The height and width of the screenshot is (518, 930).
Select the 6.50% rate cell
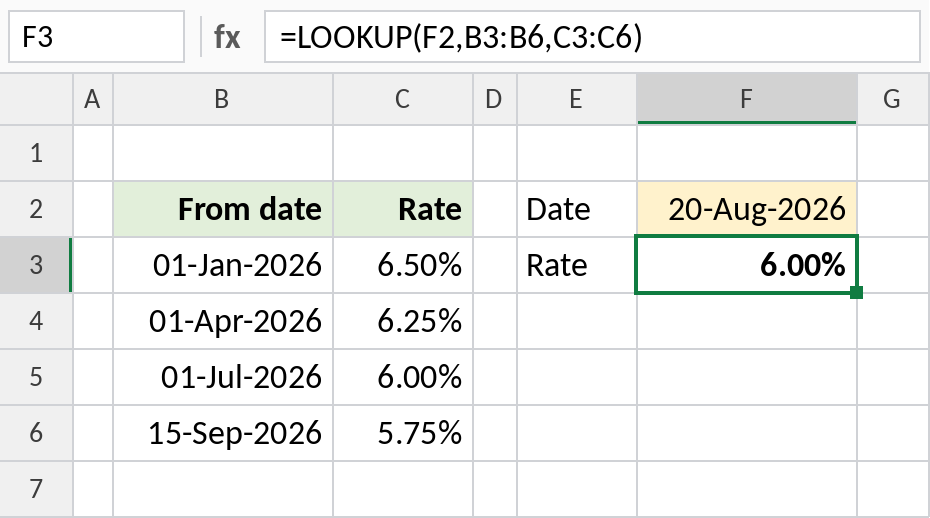[403, 265]
